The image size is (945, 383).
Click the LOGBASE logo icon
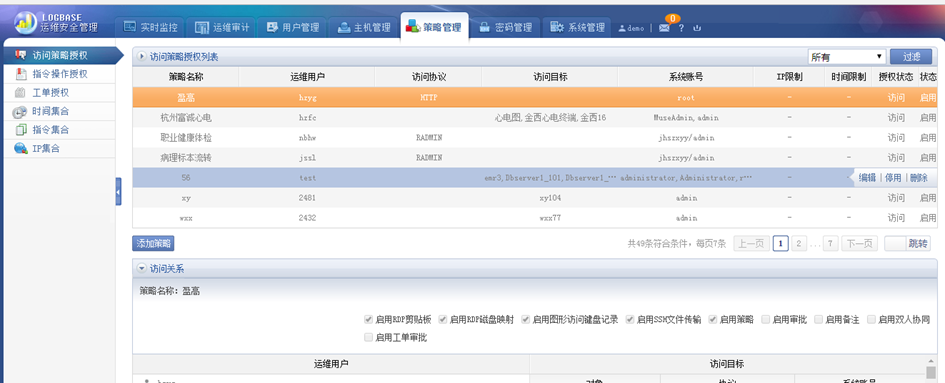click(25, 22)
